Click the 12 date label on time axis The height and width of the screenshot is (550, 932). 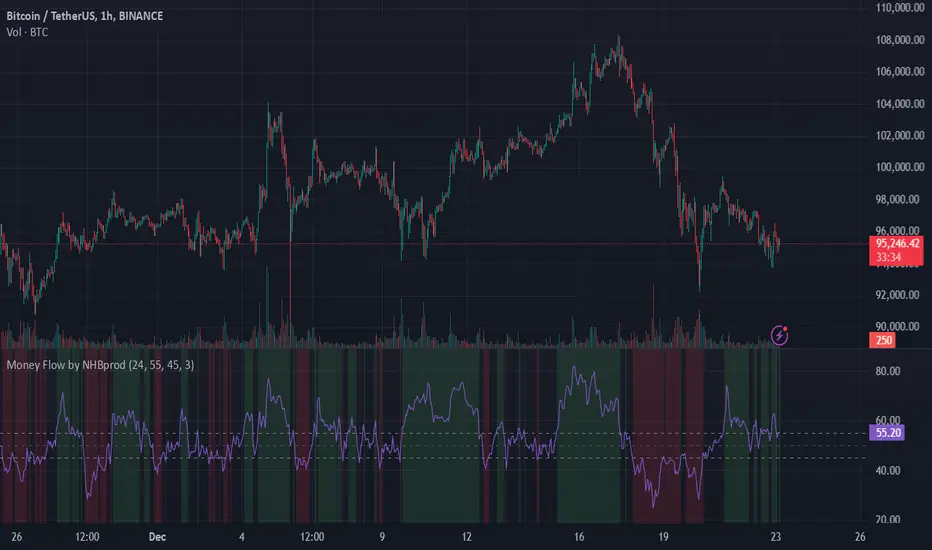pyautogui.click(x=467, y=537)
